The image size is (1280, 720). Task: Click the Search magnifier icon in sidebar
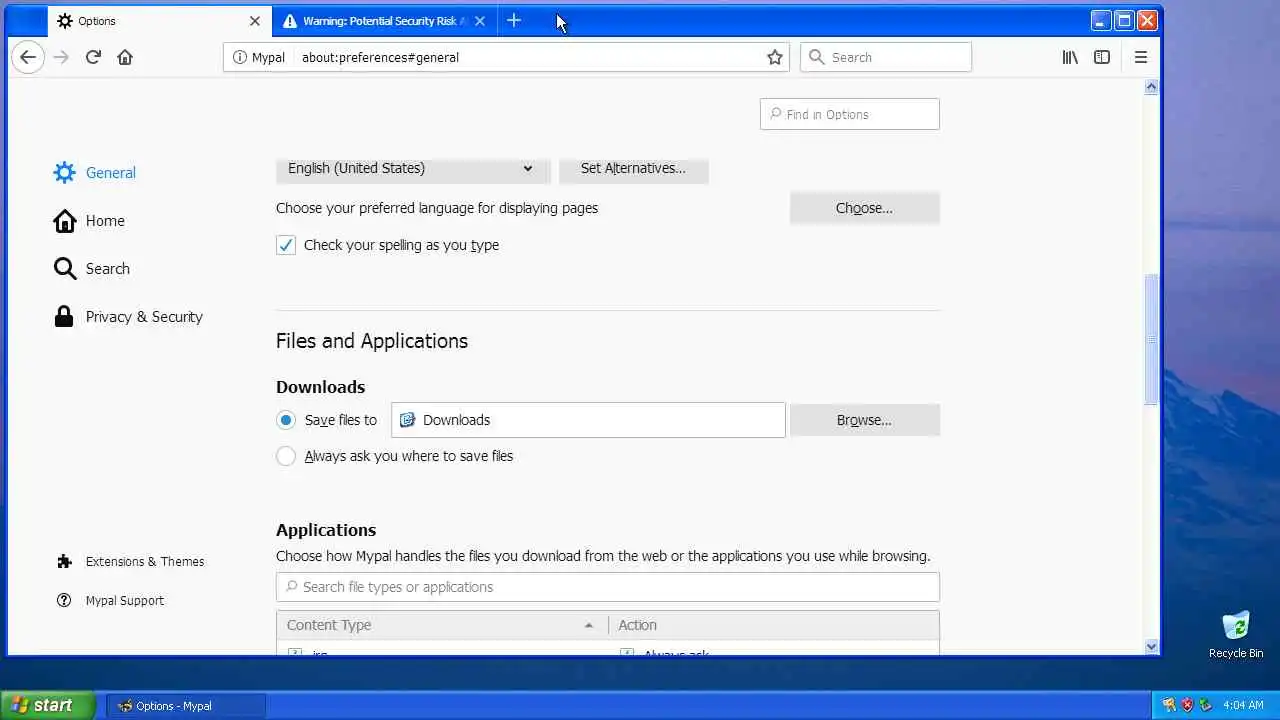point(64,268)
